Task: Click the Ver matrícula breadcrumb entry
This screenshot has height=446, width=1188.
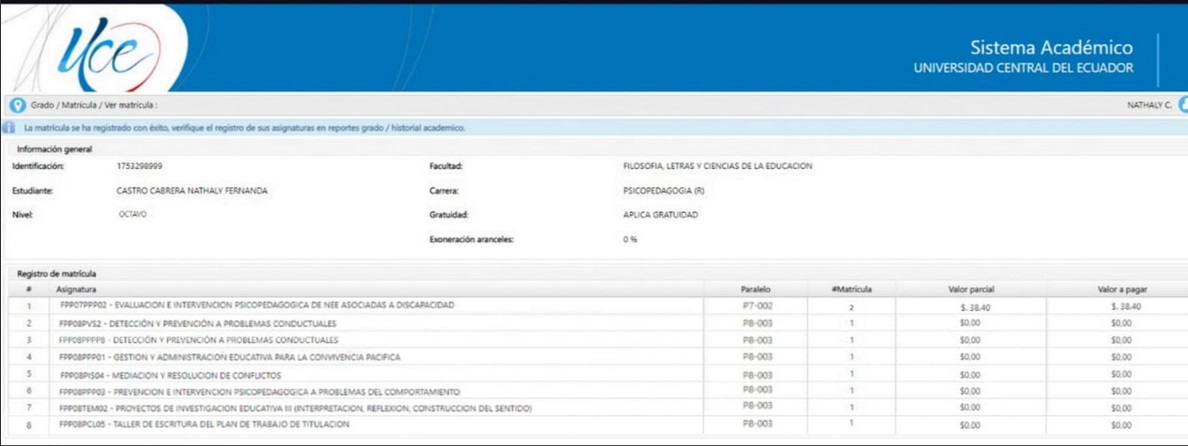Action: [x=128, y=105]
